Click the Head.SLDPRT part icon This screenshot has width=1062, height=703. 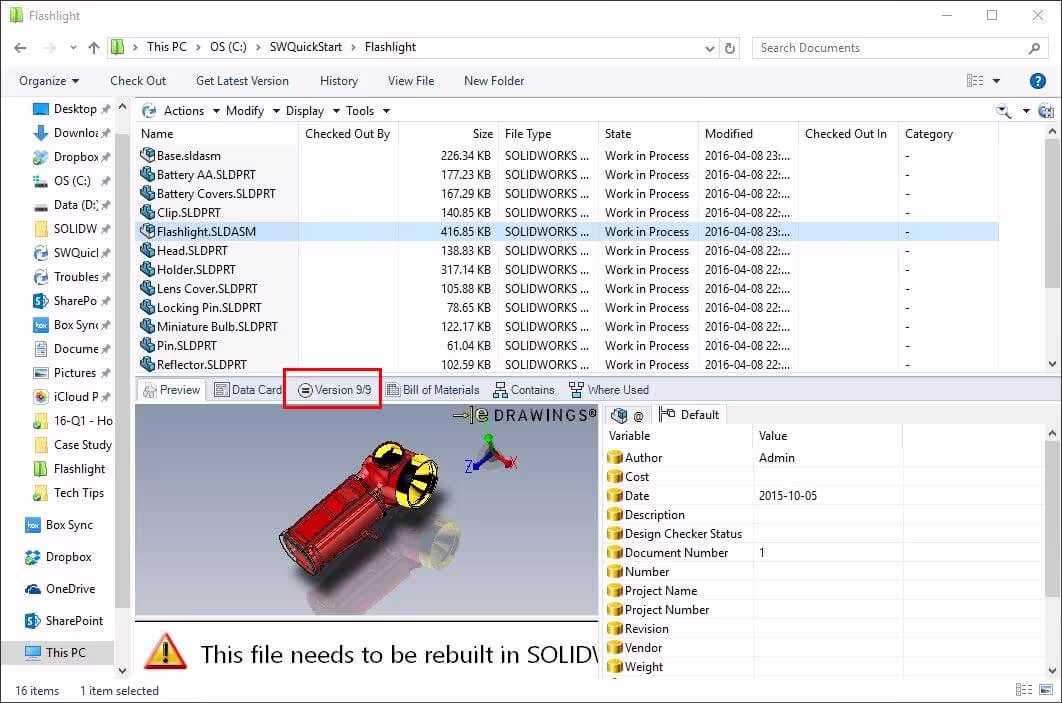point(147,250)
